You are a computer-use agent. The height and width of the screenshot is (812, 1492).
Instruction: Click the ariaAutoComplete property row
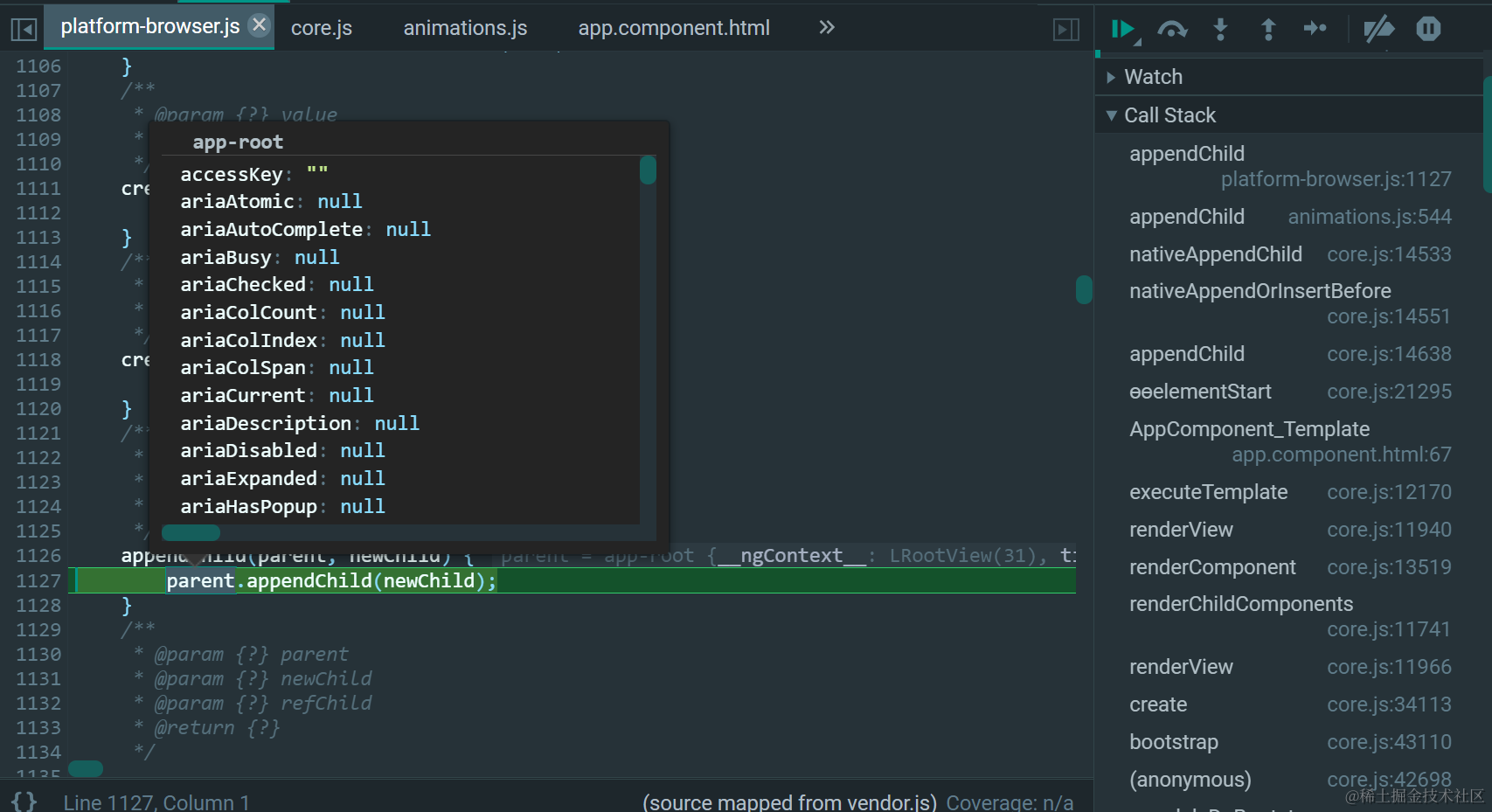pos(305,229)
